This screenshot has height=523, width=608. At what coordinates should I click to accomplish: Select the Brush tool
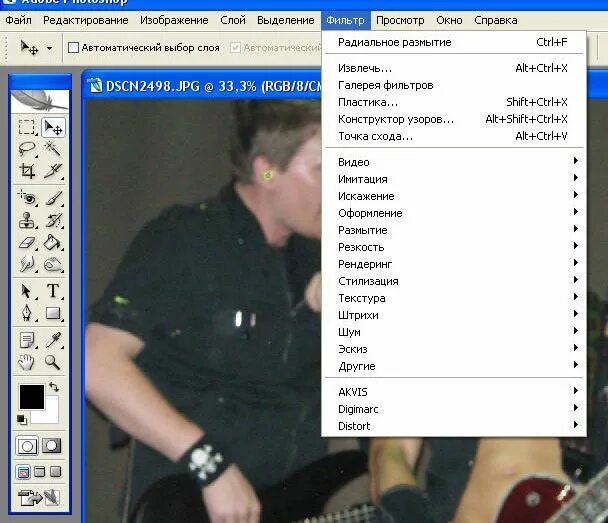53,198
